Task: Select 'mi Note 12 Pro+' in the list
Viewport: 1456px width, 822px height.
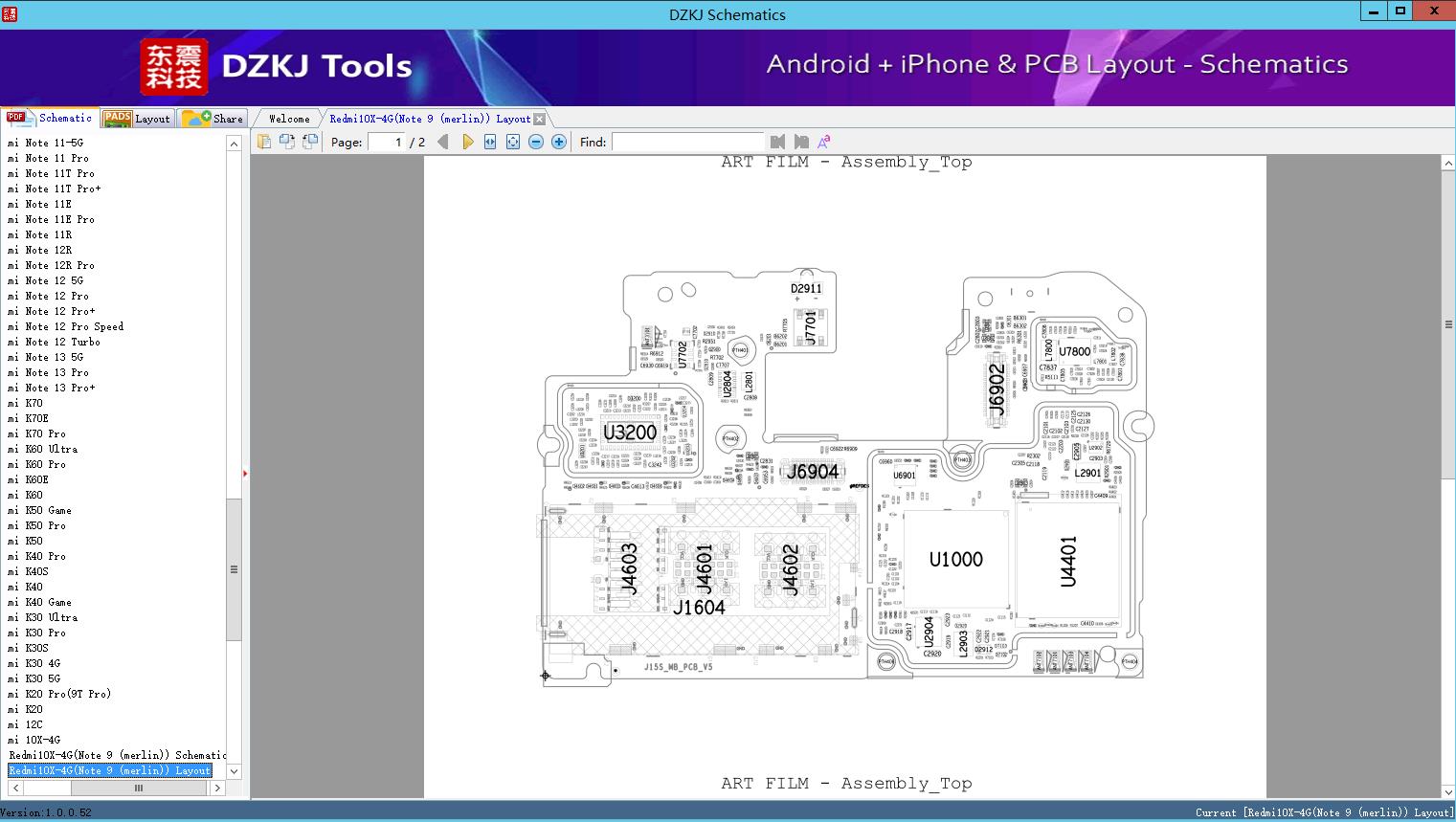Action: click(x=51, y=311)
